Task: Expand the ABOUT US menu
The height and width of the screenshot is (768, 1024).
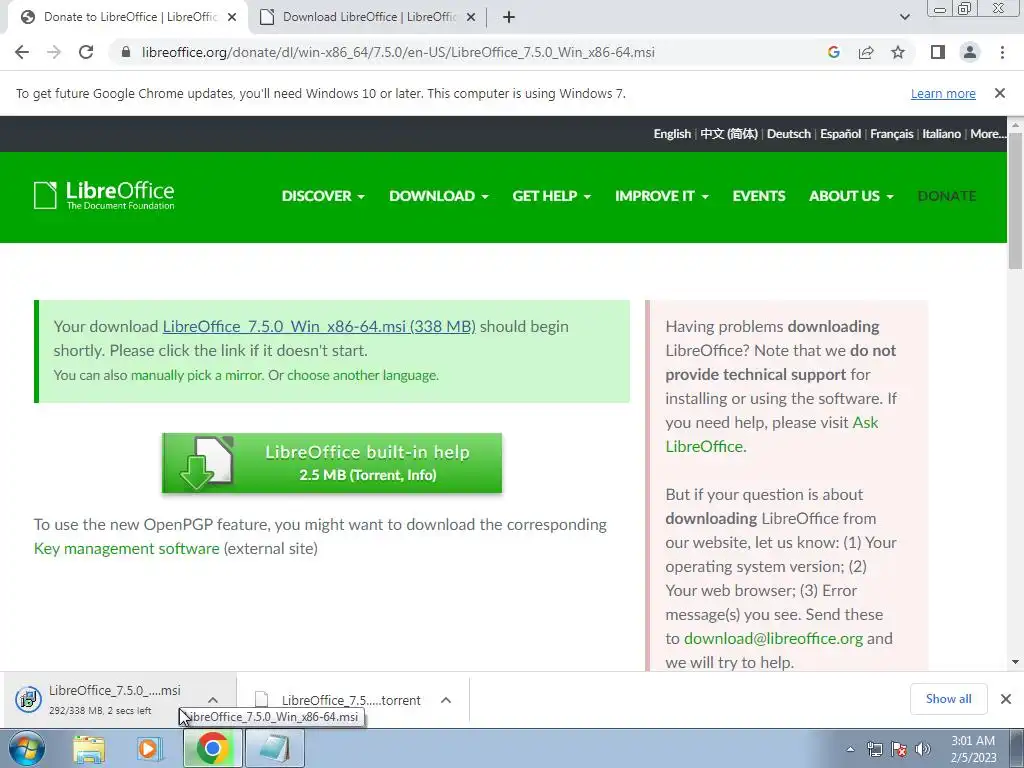Action: click(x=851, y=196)
